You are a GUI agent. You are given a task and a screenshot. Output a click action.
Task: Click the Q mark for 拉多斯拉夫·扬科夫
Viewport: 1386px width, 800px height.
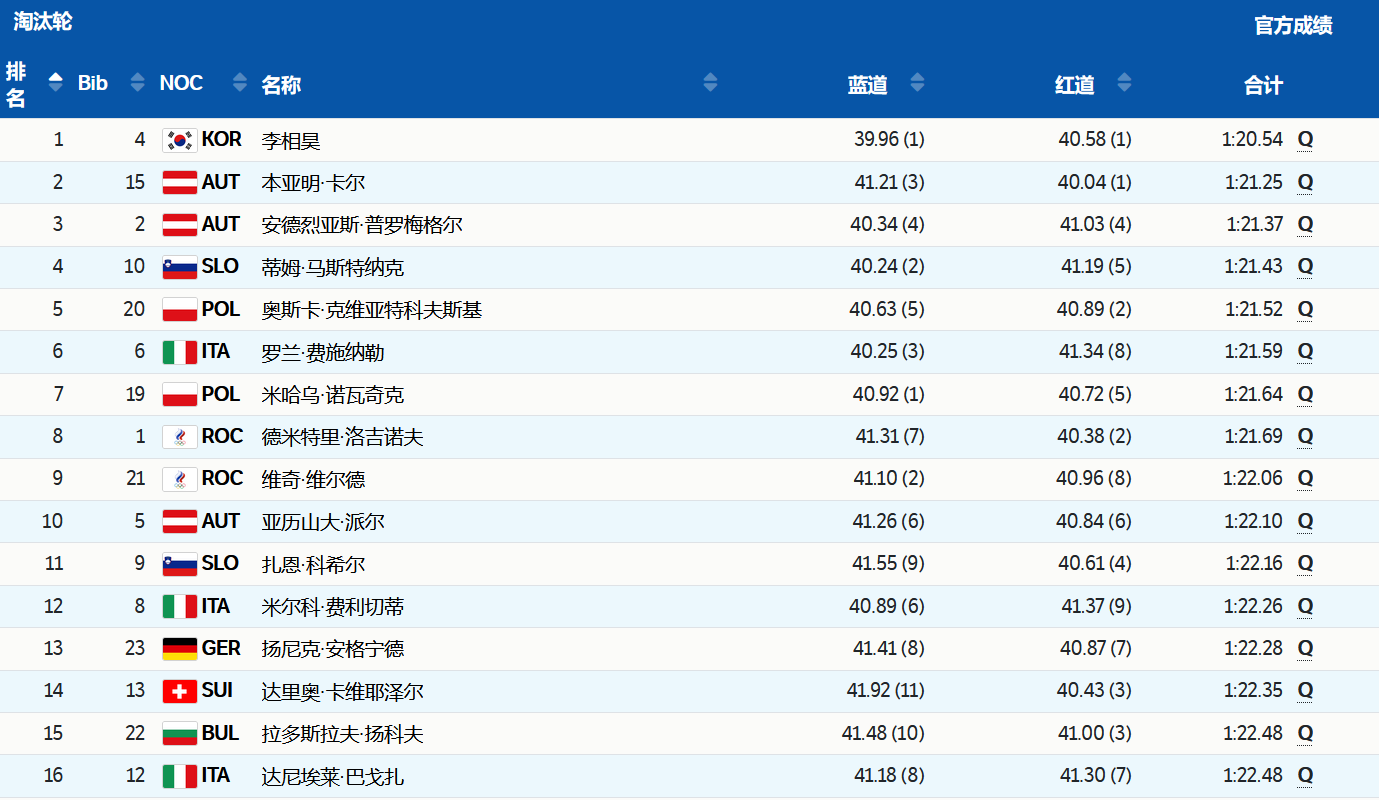1305,734
